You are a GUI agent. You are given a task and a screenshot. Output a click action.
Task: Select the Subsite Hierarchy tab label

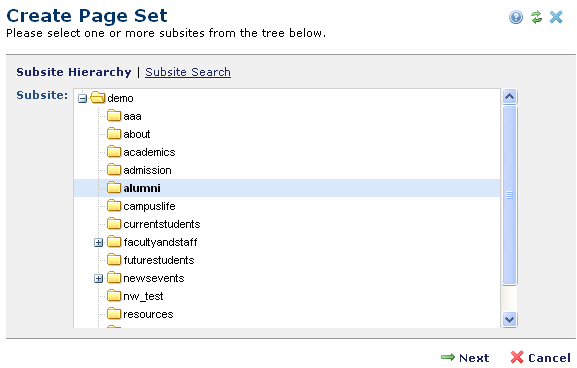click(x=74, y=72)
